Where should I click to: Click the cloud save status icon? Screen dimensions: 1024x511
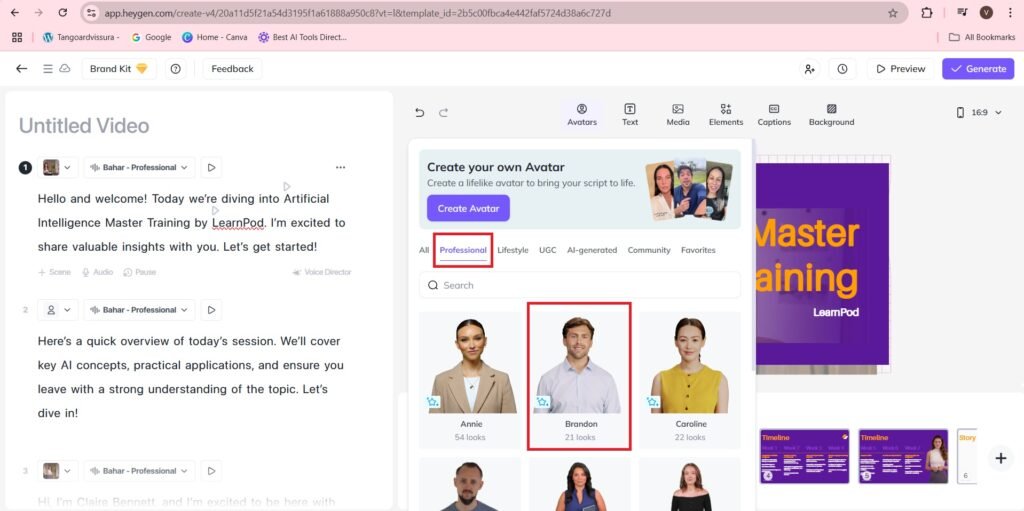point(65,69)
